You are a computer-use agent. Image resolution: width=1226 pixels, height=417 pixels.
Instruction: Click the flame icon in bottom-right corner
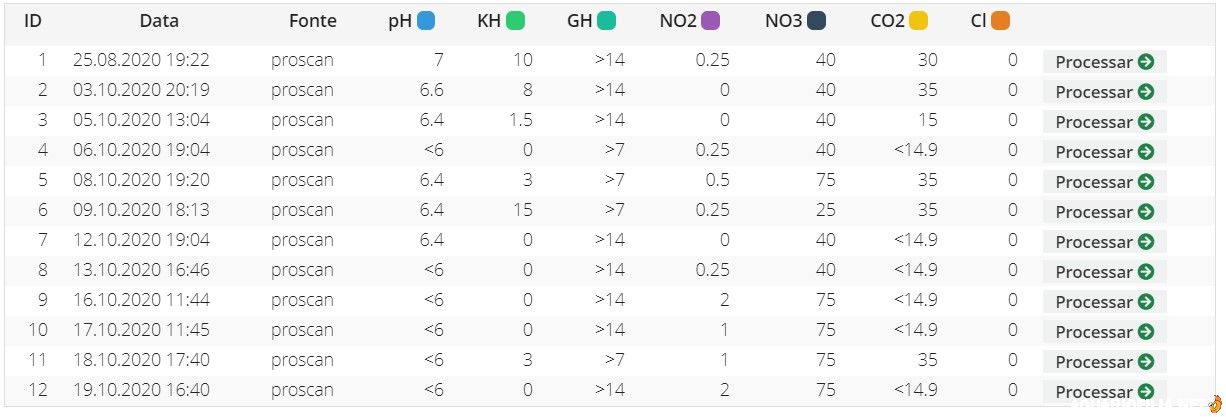(x=1215, y=404)
